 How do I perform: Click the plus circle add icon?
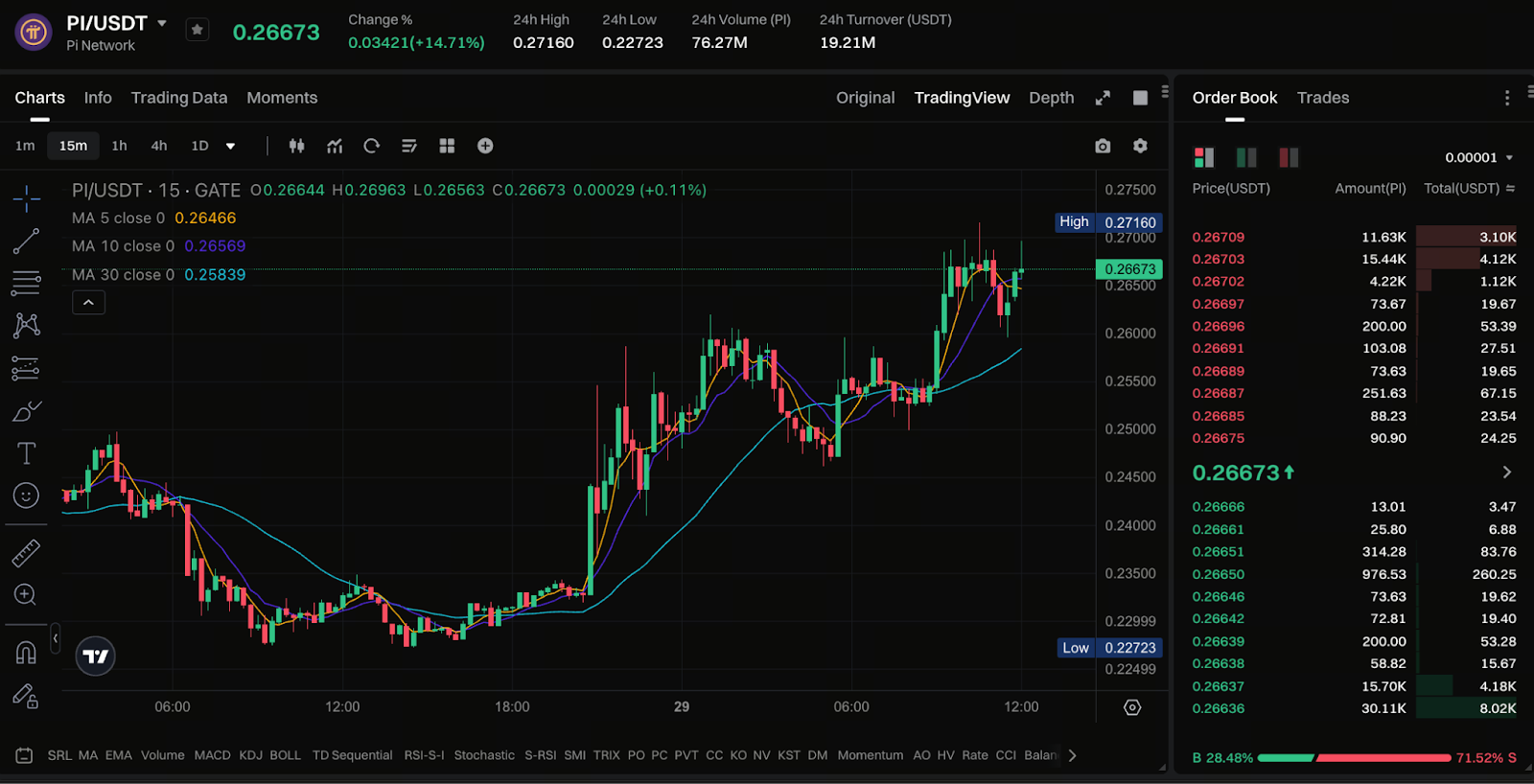[485, 146]
